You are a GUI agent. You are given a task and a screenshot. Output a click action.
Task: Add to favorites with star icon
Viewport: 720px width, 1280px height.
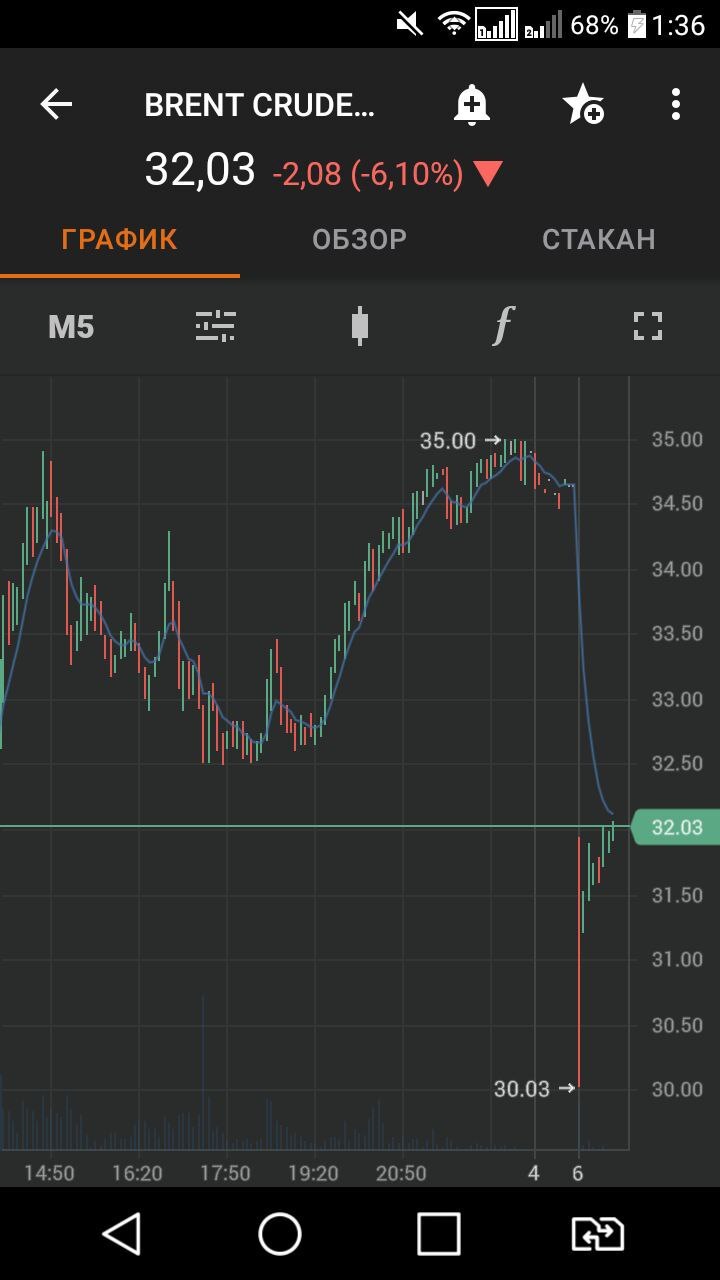583,104
